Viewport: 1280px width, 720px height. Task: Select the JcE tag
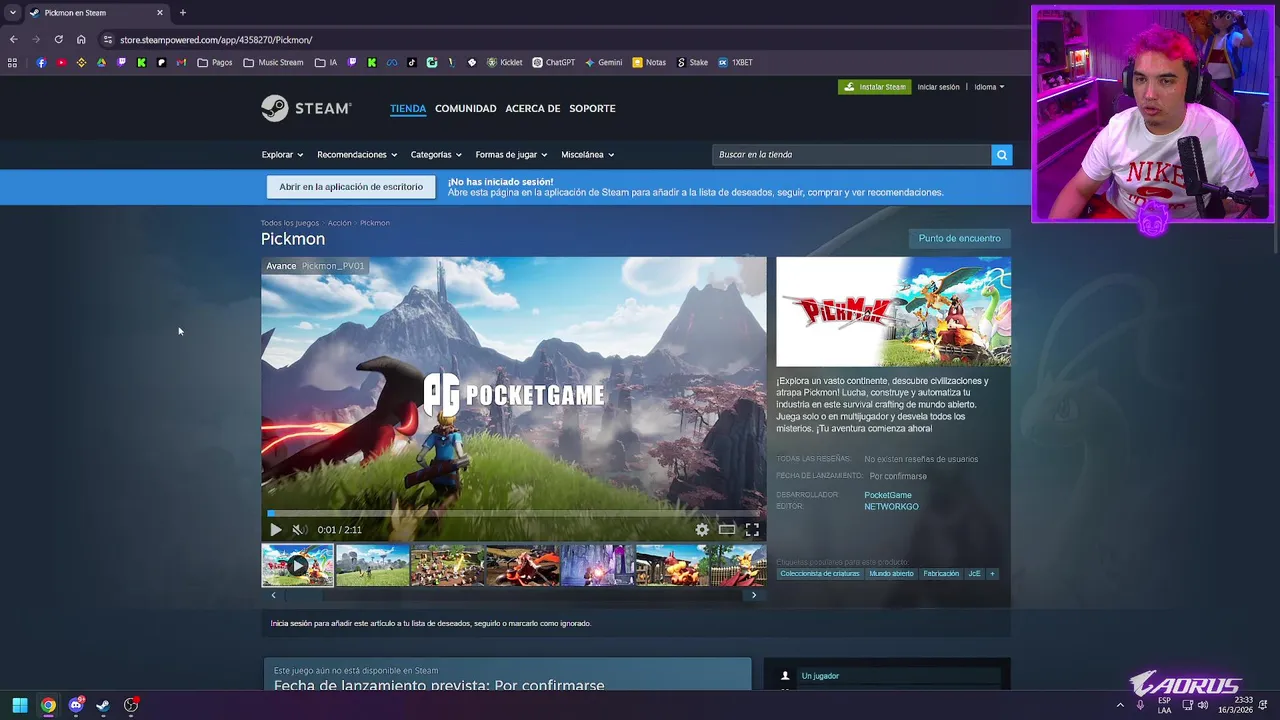point(974,574)
